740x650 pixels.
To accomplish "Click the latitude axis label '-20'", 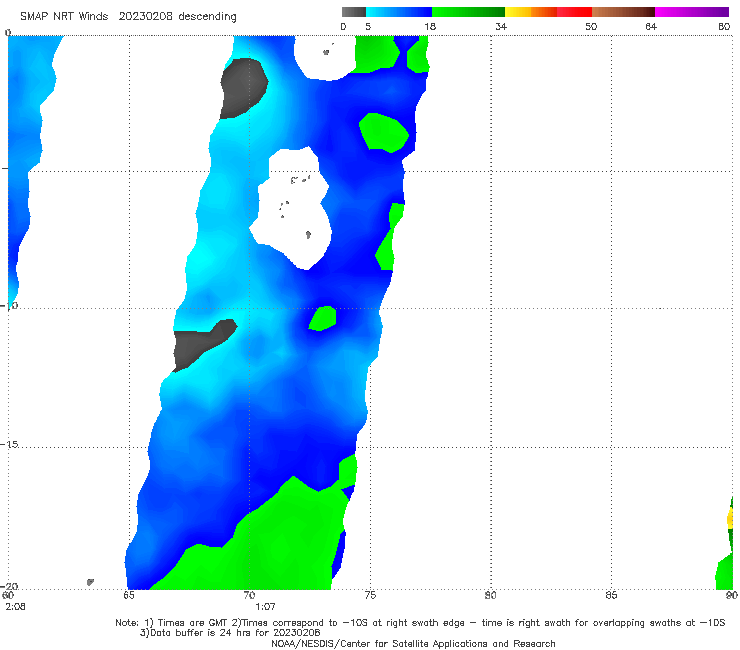I will [x=10, y=586].
